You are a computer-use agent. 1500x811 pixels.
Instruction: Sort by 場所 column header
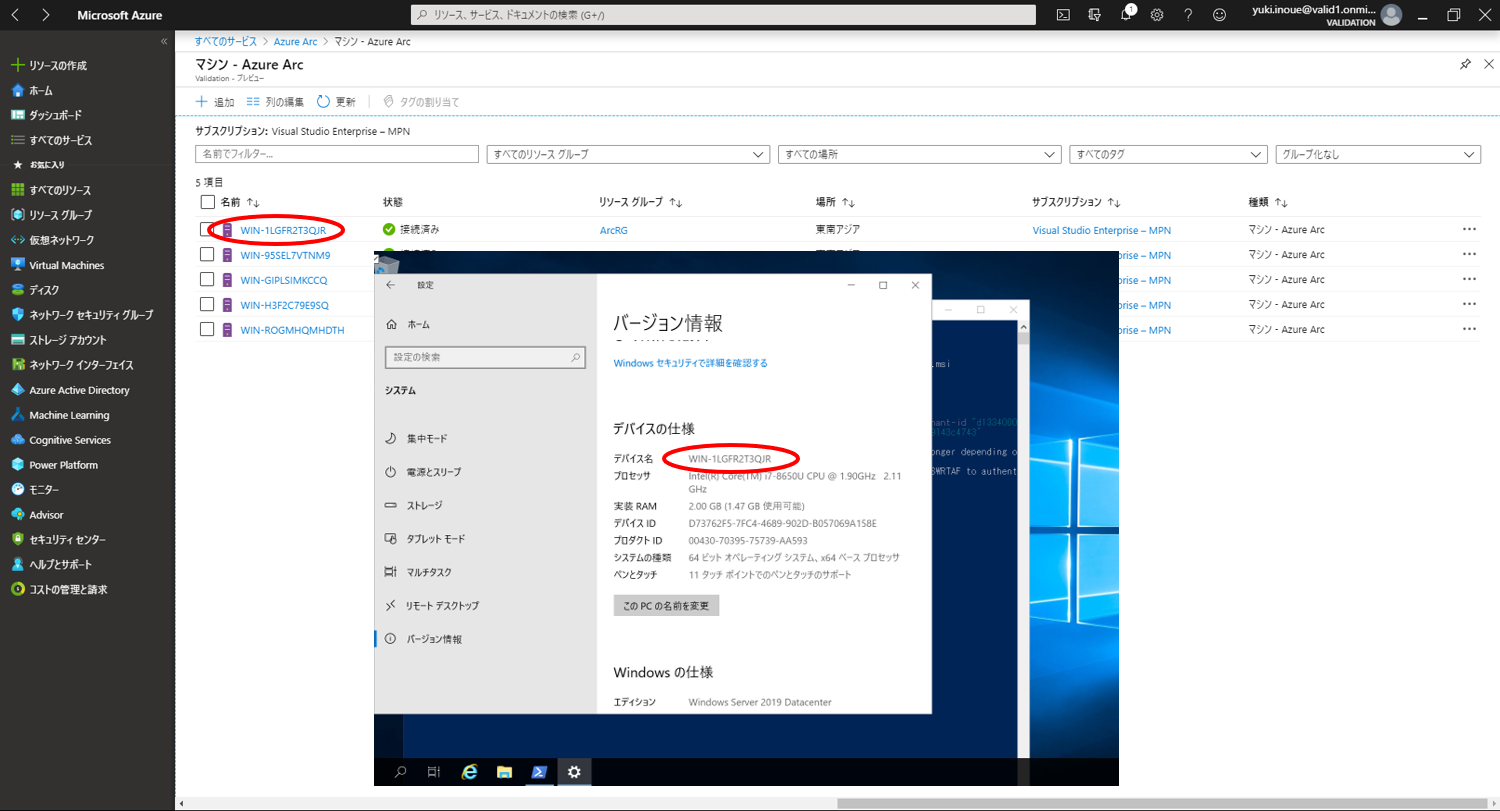tap(835, 202)
